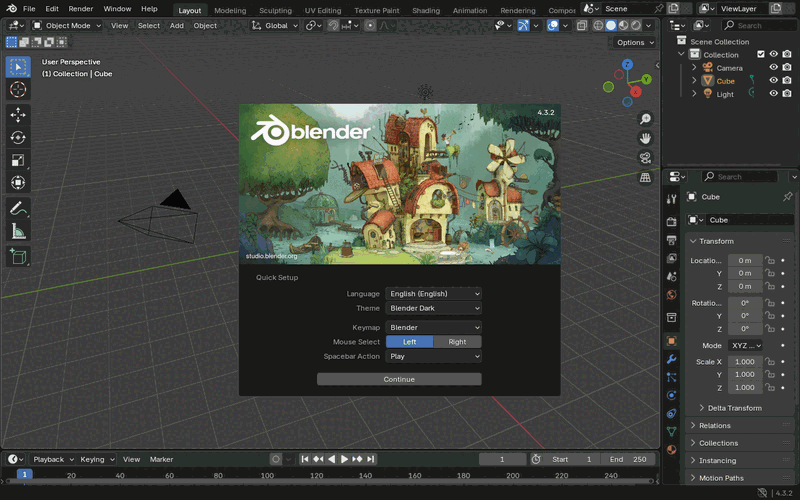Screen dimensions: 800x500
Task: Open the Modifiers wrench tab icon
Action: pyautogui.click(x=671, y=359)
